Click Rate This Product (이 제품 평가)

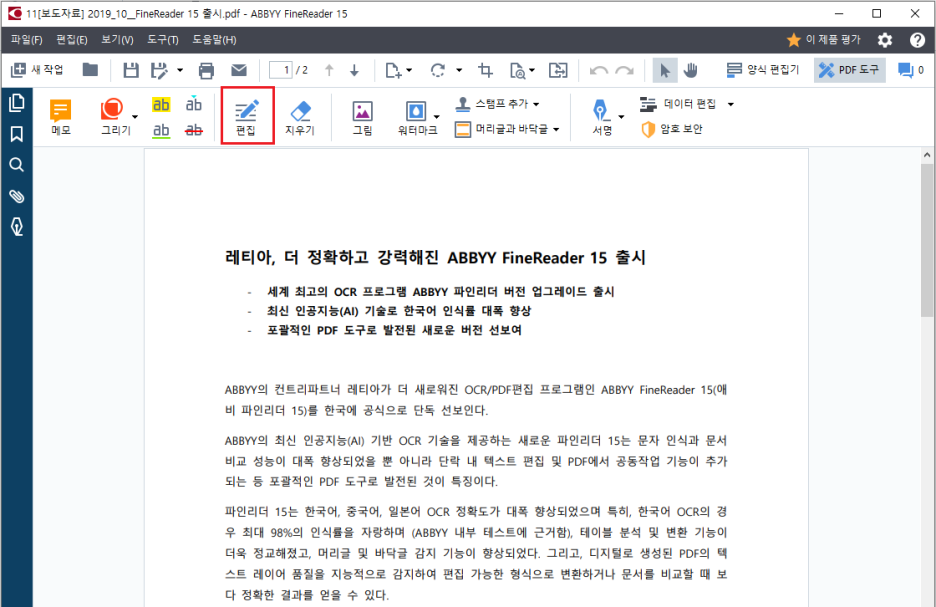pos(824,40)
